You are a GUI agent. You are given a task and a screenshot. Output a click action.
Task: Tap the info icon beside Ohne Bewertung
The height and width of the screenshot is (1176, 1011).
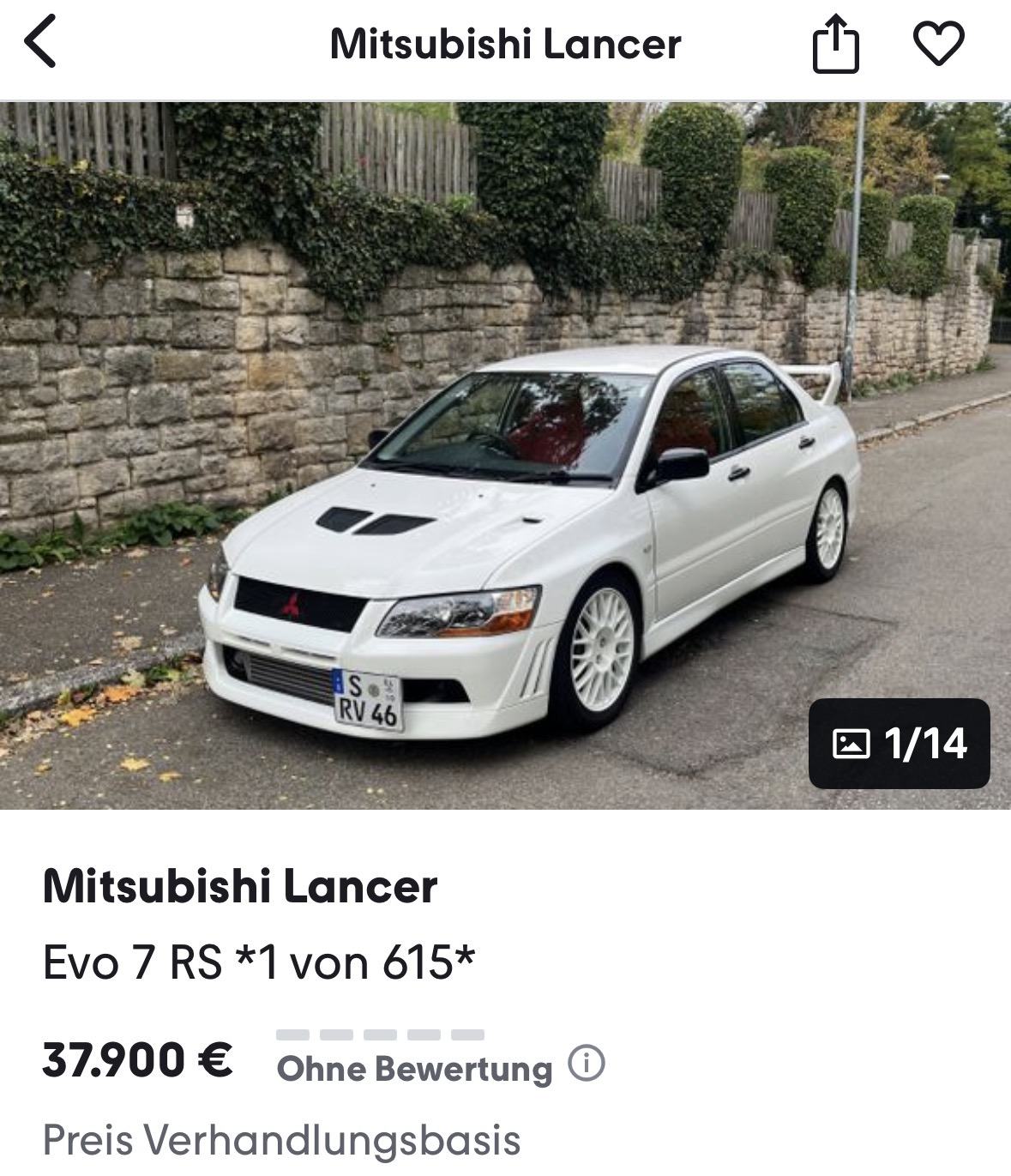pyautogui.click(x=587, y=1064)
